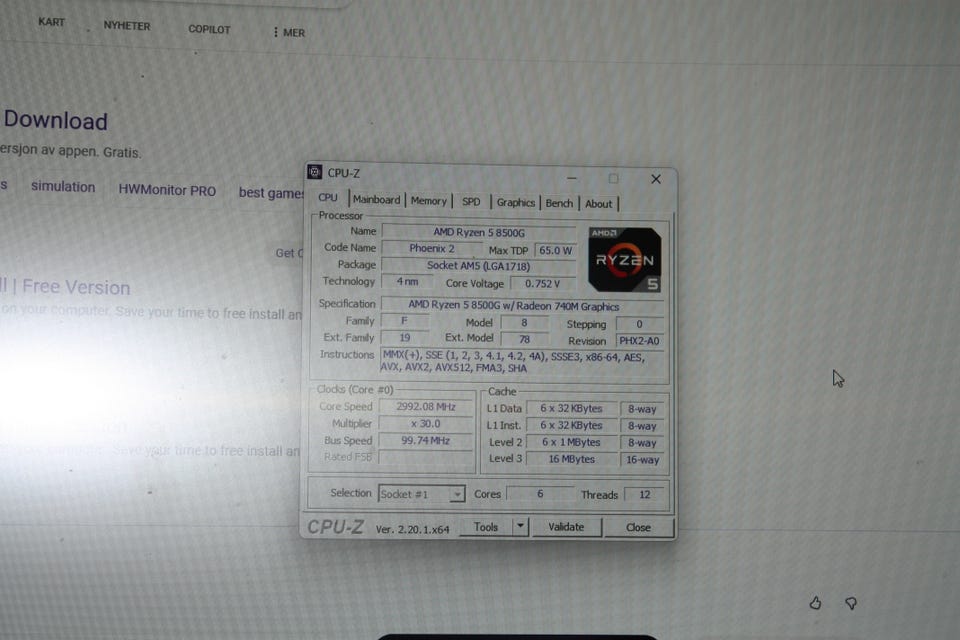Screen dimensions: 960x640
Task: Go to the SPD tab
Action: click(471, 201)
